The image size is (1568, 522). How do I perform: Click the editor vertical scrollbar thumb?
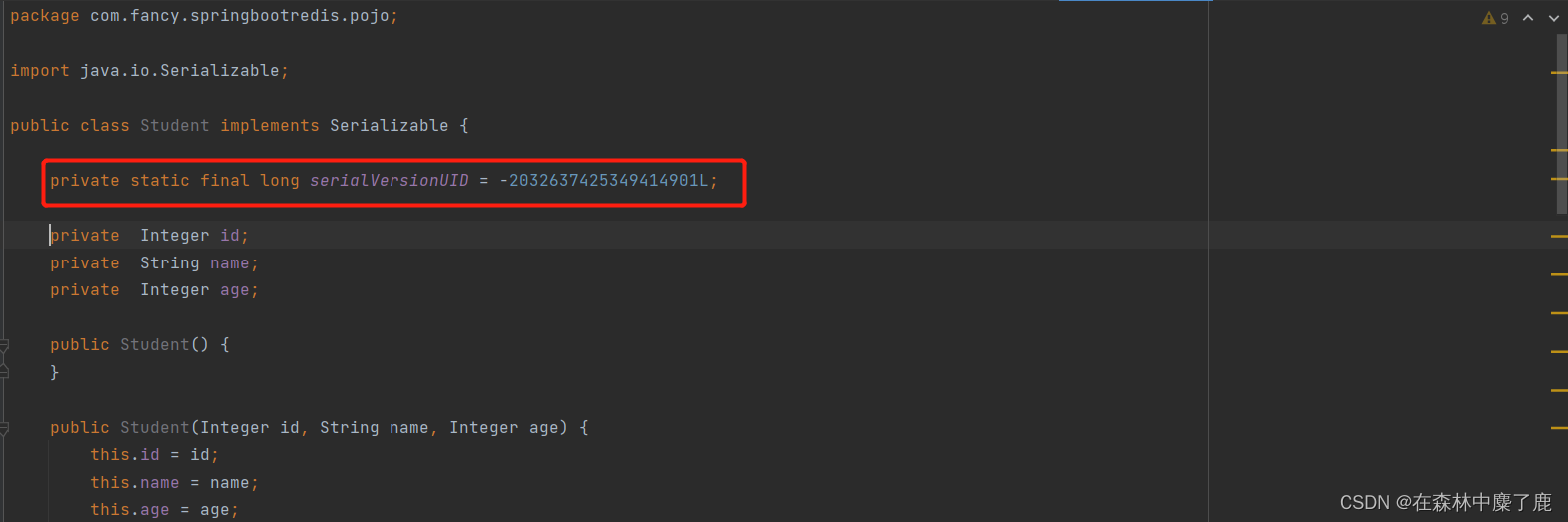[1562, 124]
